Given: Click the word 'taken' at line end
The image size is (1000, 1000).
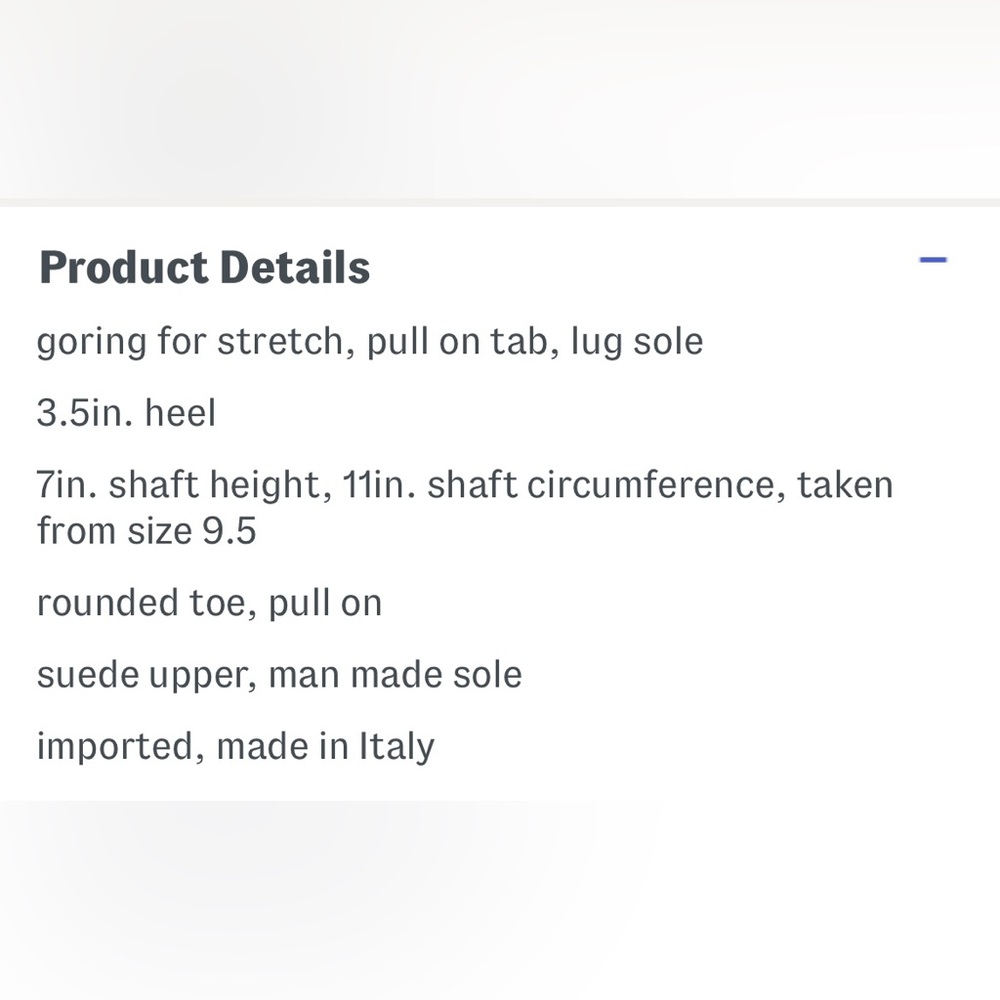Looking at the screenshot, I should 844,485.
